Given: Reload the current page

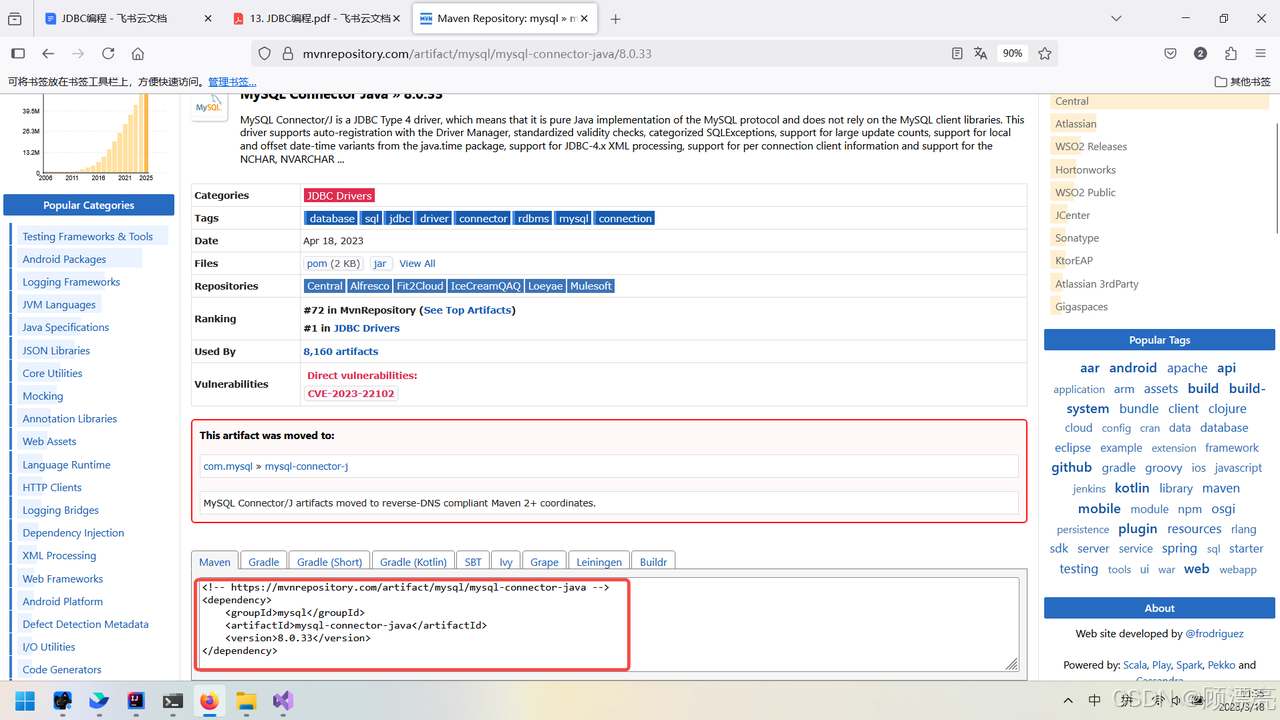Looking at the screenshot, I should point(108,53).
